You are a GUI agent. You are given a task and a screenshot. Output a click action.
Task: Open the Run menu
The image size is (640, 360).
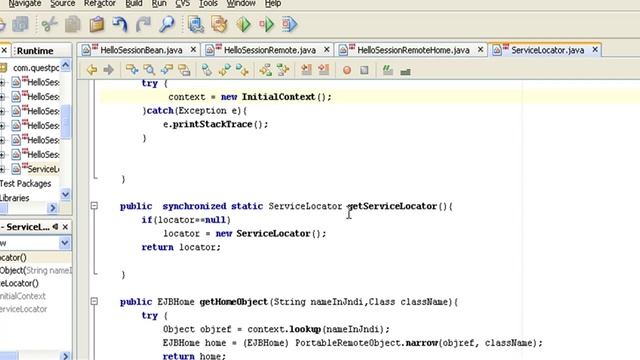pos(159,4)
